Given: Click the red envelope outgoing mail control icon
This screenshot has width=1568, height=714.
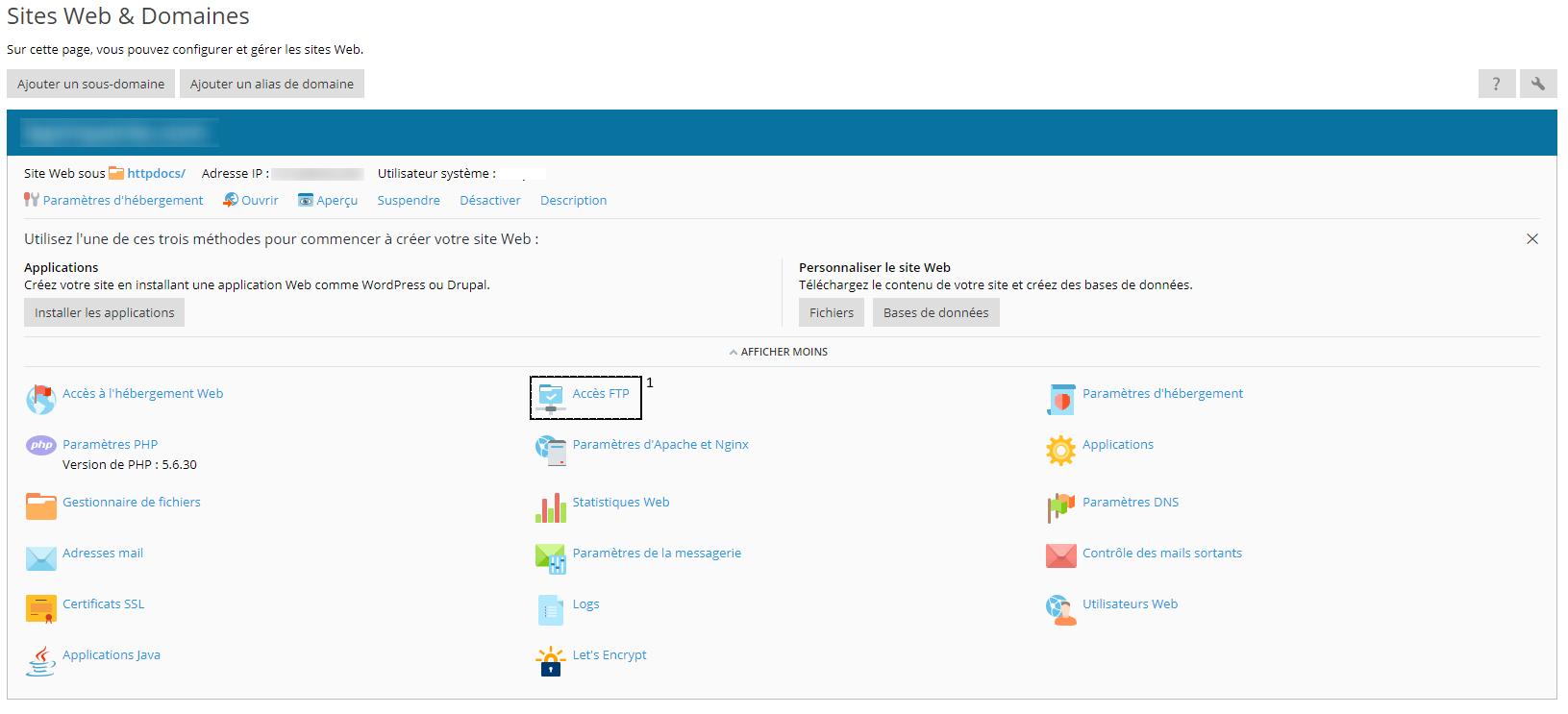Looking at the screenshot, I should pos(1061,555).
